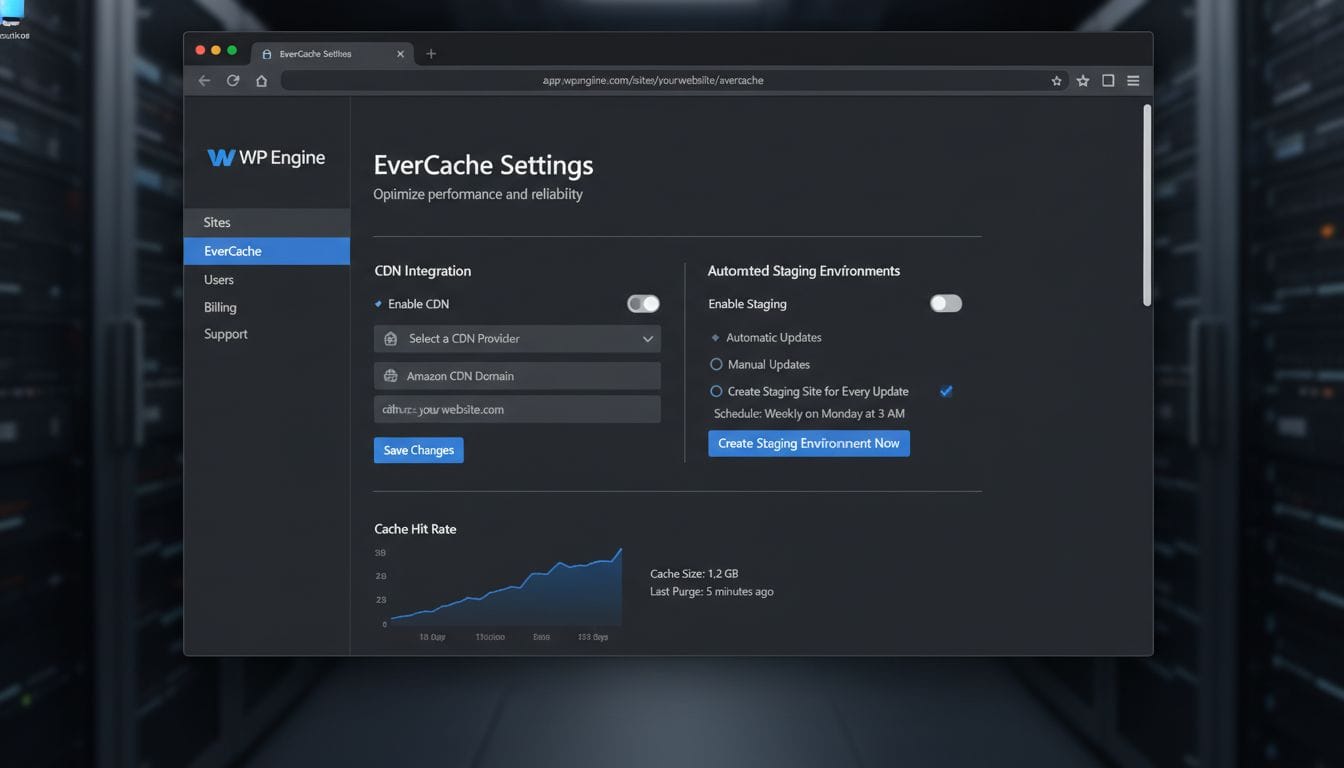The image size is (1344, 768).
Task: Open the favorites star next to address bar
Action: pos(1083,81)
